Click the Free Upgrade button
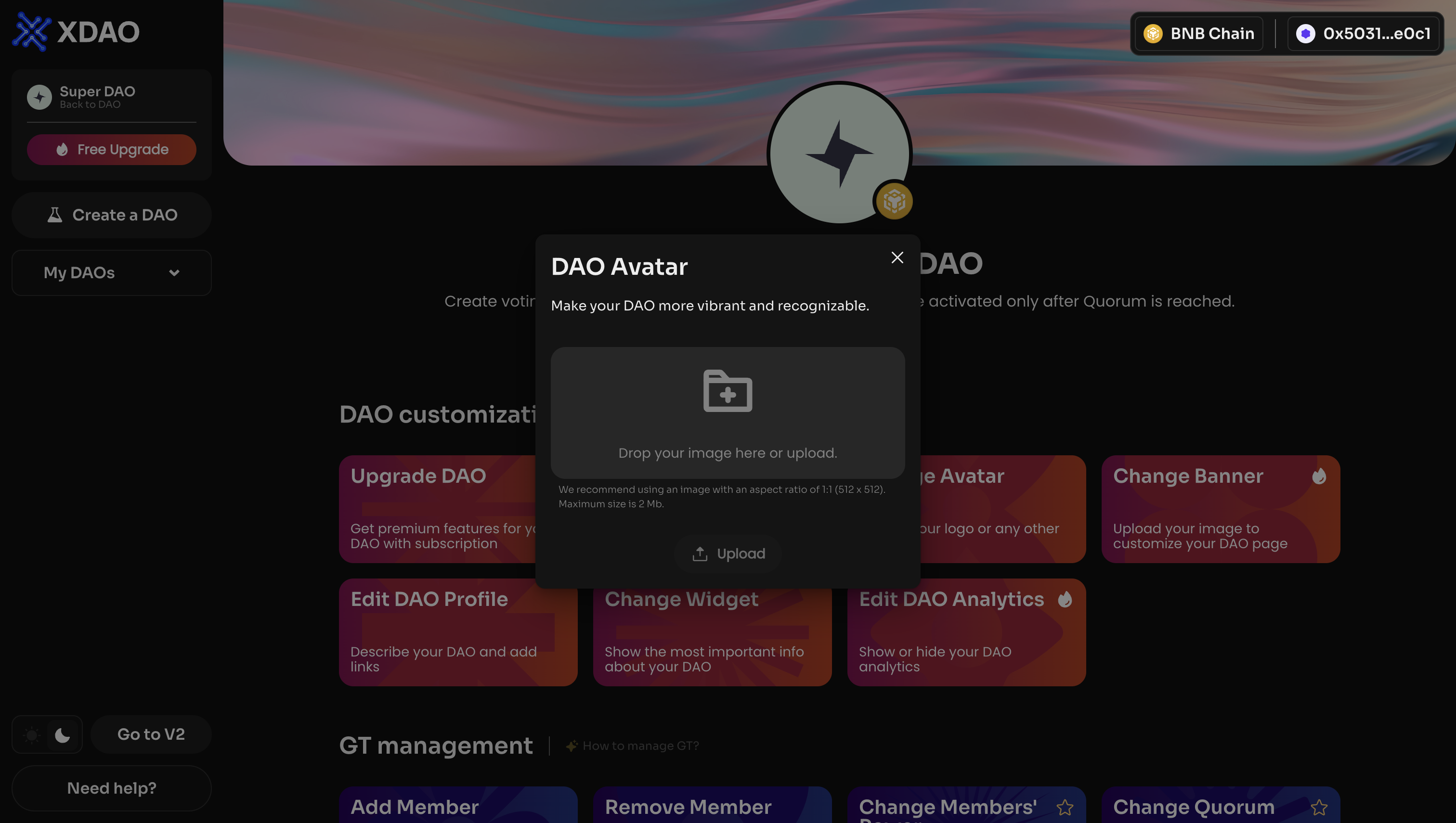The image size is (1456, 823). click(x=111, y=149)
